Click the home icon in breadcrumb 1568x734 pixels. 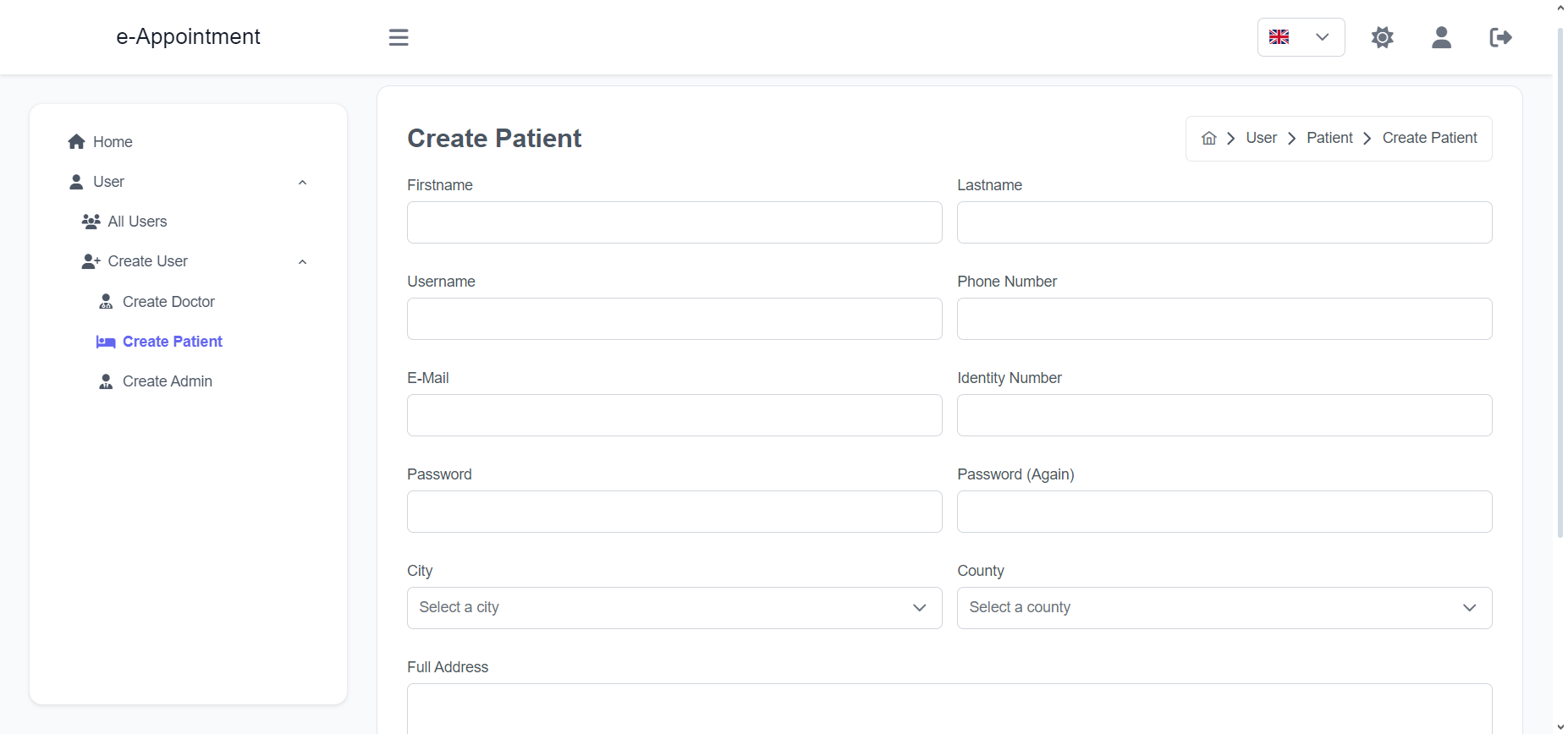1209,139
